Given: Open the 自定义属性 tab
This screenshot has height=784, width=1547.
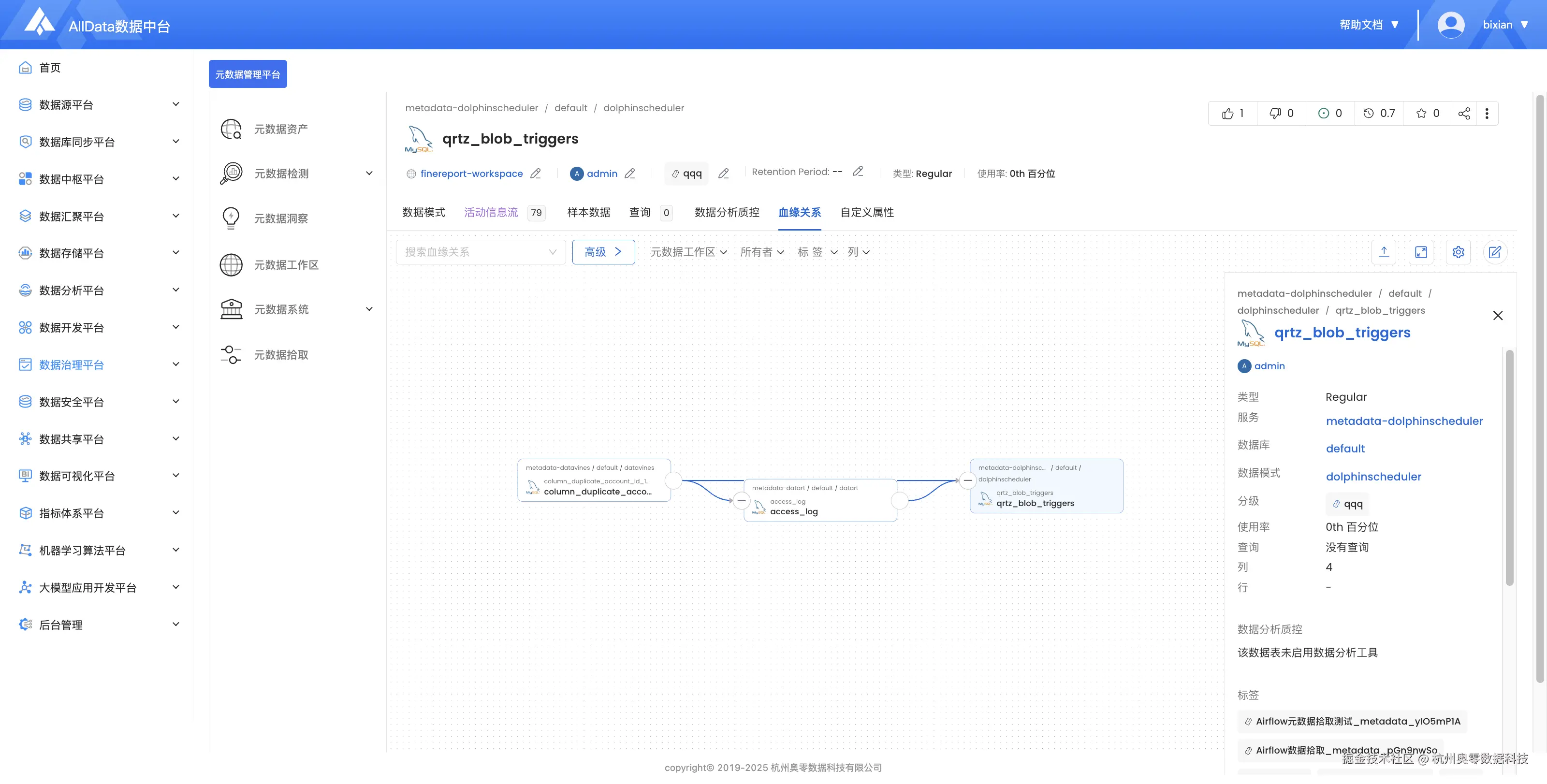Looking at the screenshot, I should click(x=867, y=213).
